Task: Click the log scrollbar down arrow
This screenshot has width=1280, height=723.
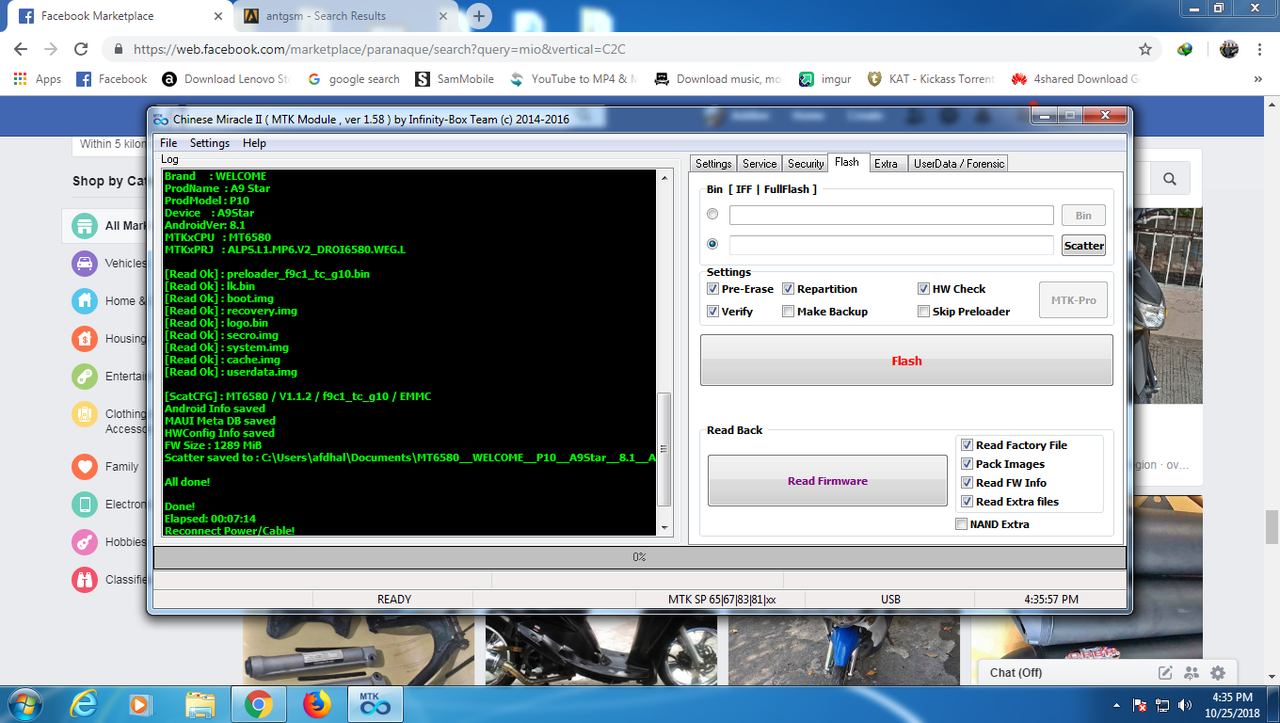Action: click(x=665, y=527)
